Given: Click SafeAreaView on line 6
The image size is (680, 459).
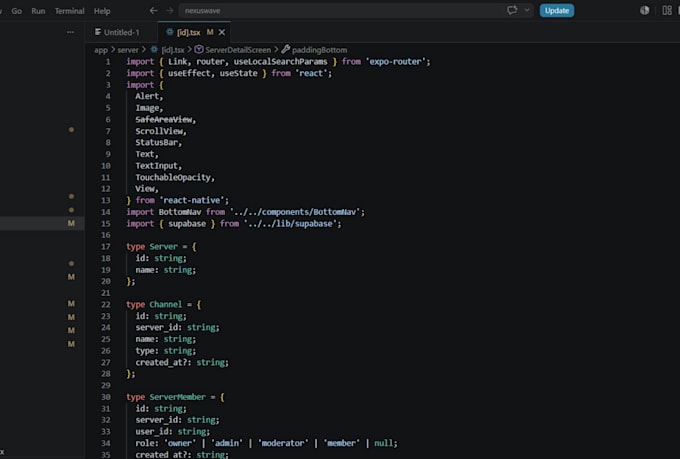Looking at the screenshot, I should tap(163, 119).
